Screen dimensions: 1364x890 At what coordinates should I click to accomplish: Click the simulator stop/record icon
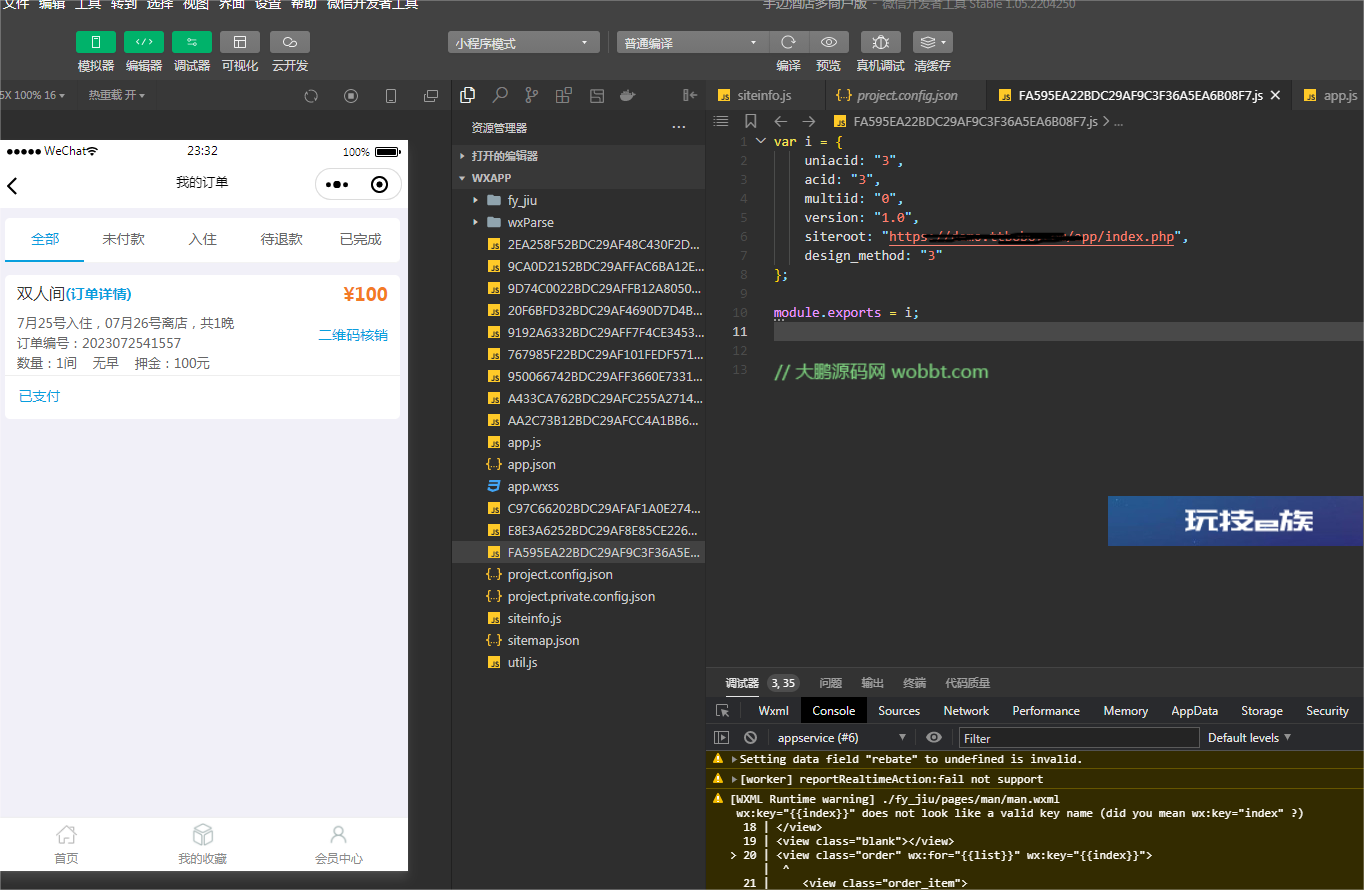351,96
